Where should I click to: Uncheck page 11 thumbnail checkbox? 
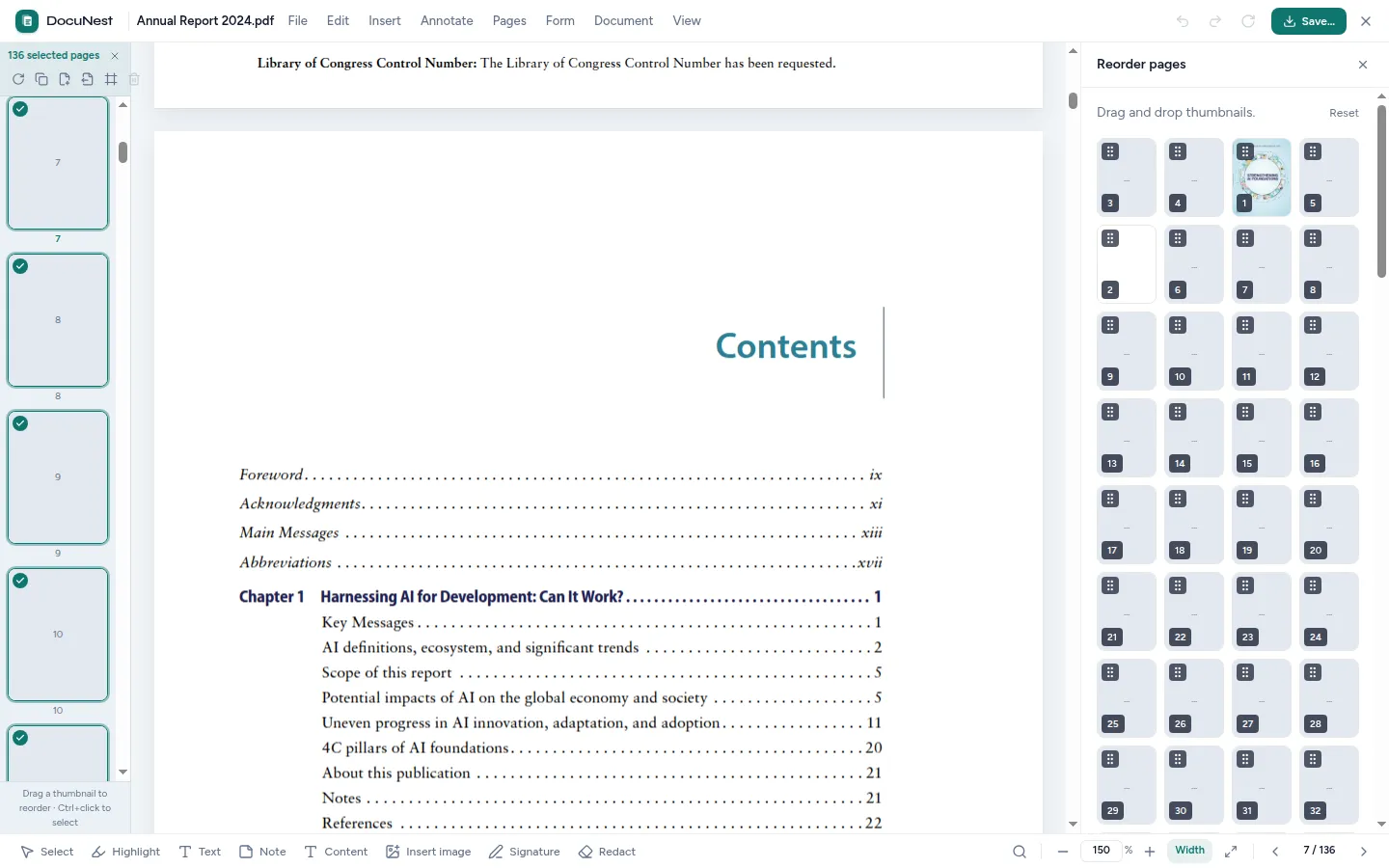[x=20, y=738]
